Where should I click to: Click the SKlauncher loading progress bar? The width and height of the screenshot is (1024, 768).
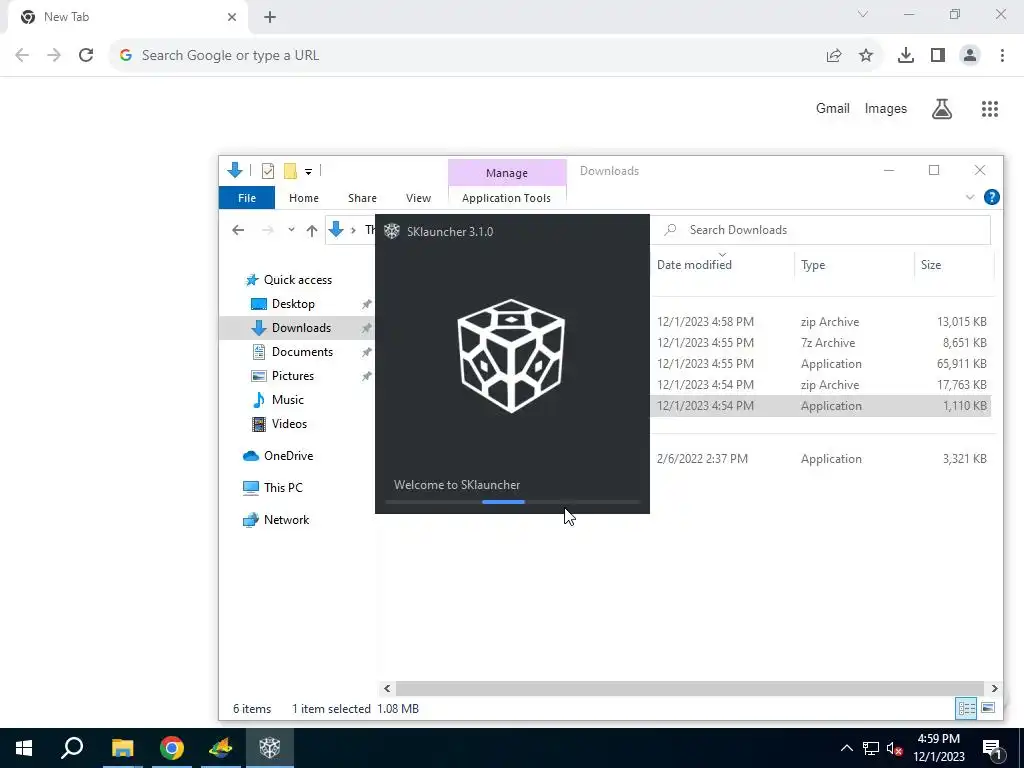tap(512, 502)
